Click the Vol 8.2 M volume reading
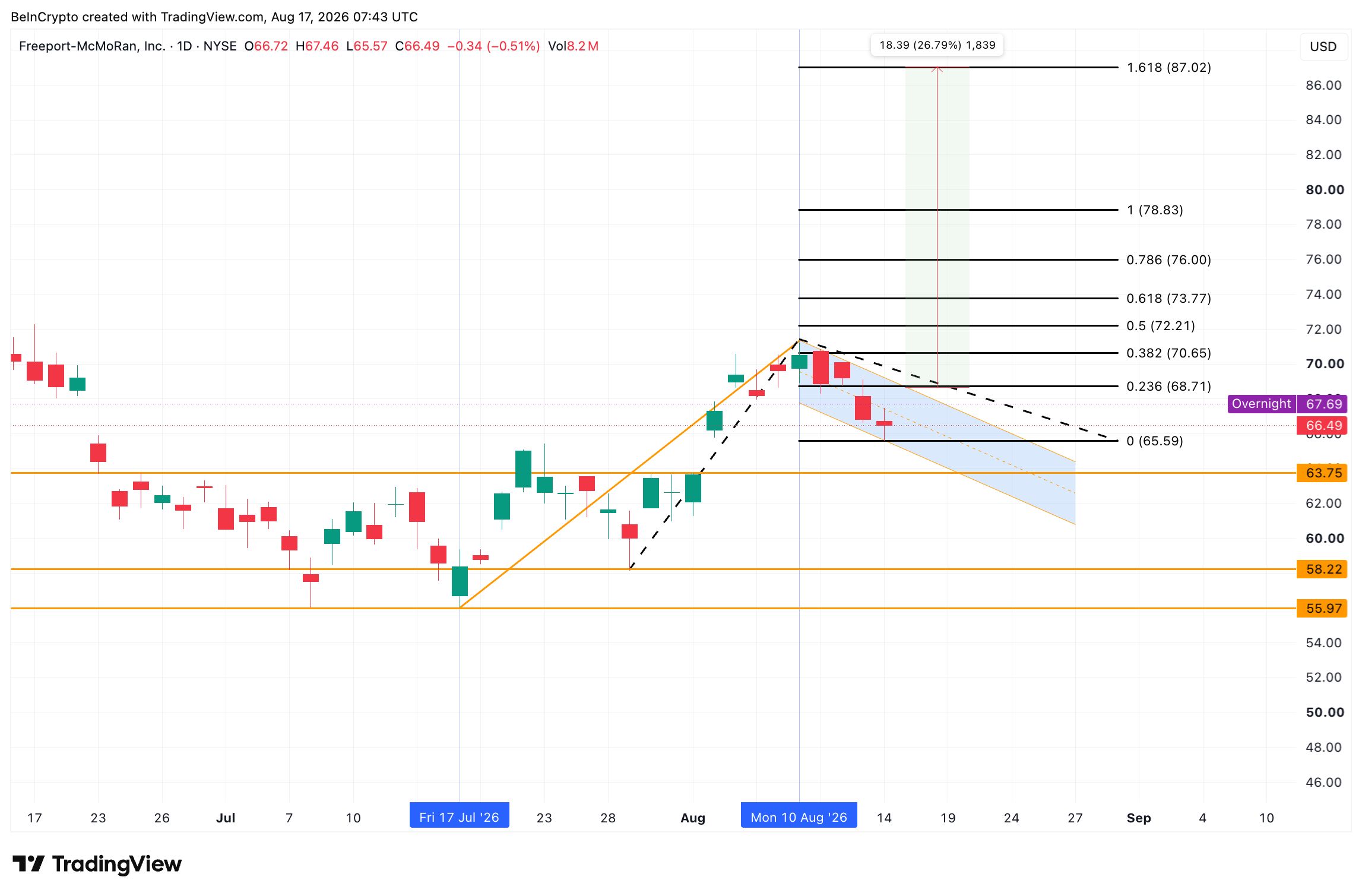The height and width of the screenshot is (896, 1362). 573,46
